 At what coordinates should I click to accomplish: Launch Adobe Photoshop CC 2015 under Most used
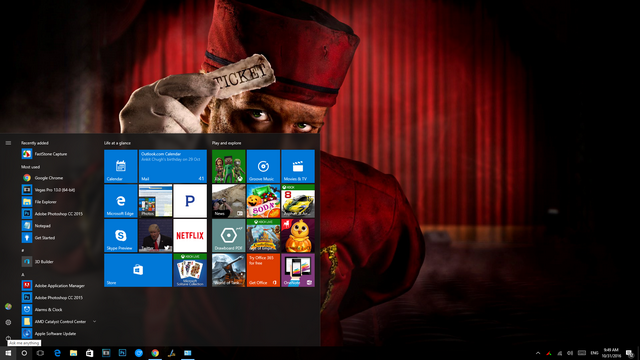pos(59,213)
